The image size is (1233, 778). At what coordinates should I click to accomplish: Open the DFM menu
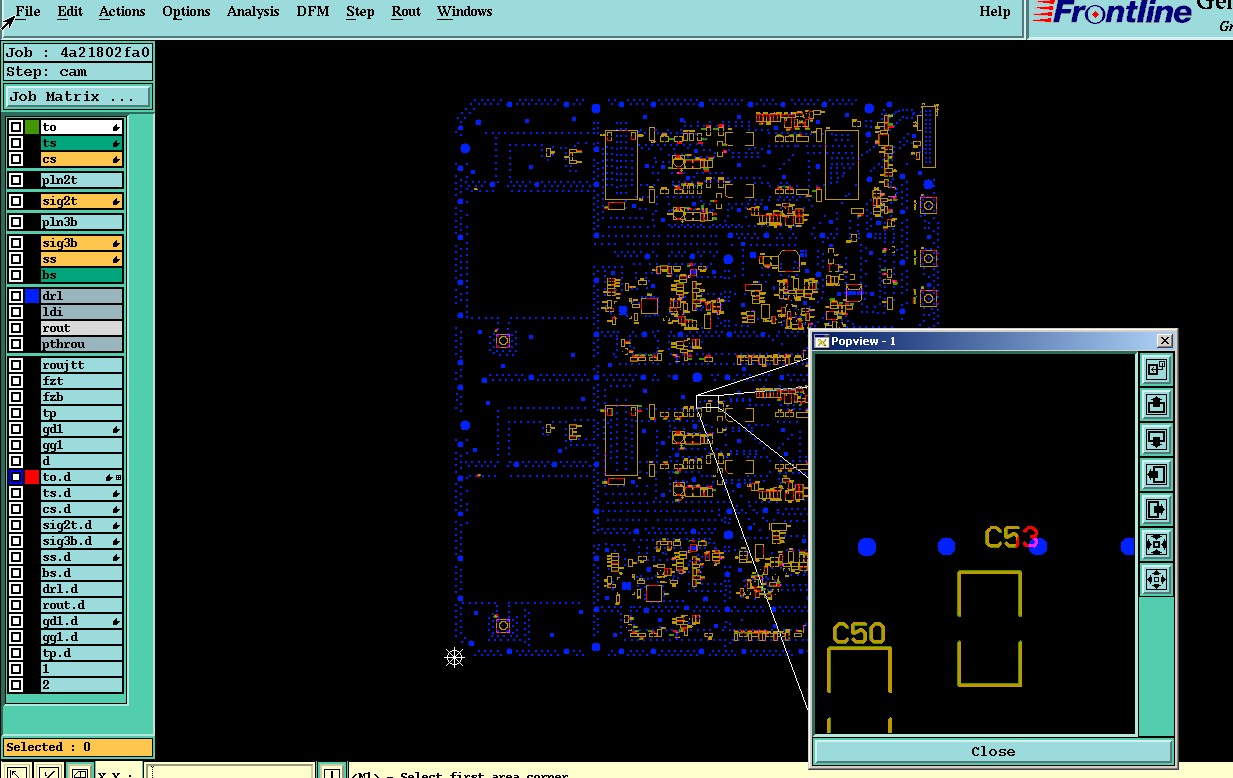pos(313,12)
